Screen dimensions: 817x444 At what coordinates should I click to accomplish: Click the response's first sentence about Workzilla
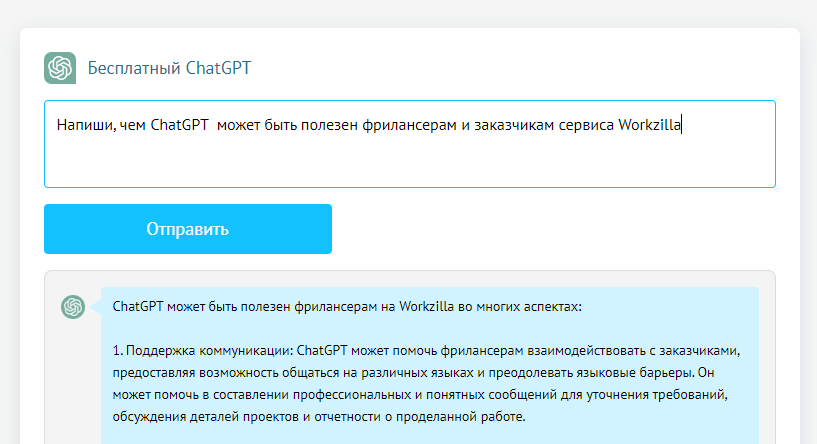[x=346, y=307]
